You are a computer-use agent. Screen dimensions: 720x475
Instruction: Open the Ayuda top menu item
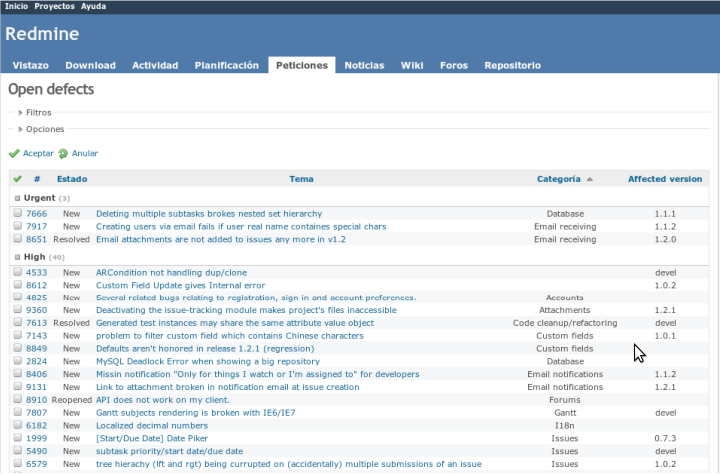click(93, 6)
